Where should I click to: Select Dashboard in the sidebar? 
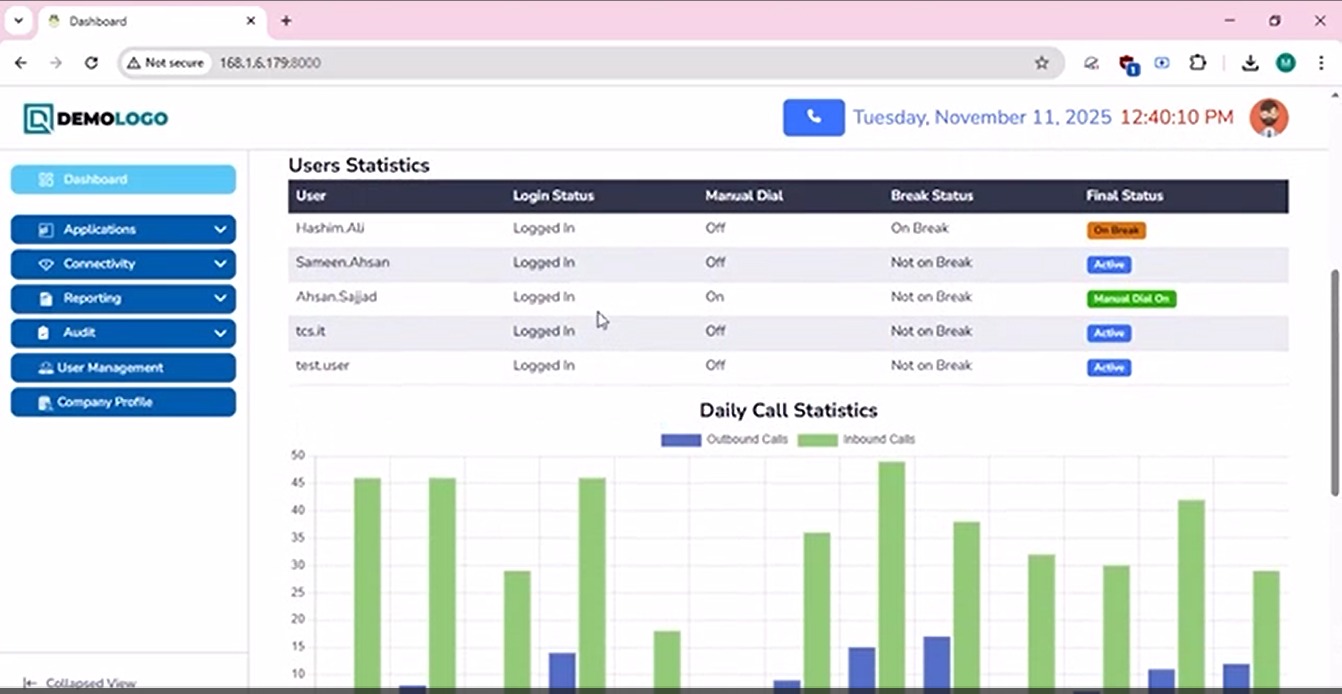(x=123, y=180)
